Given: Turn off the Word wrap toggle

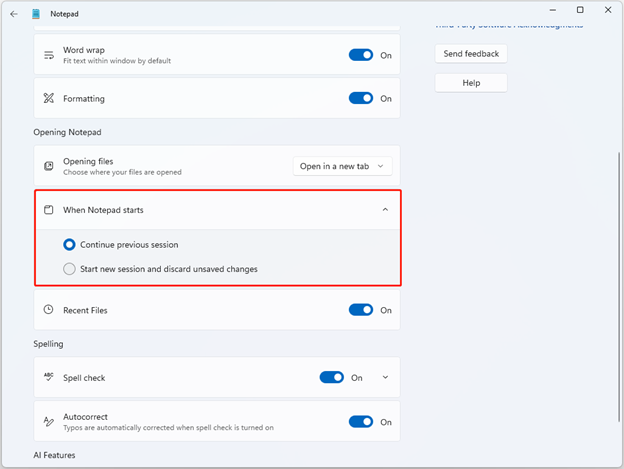Looking at the screenshot, I should pyautogui.click(x=361, y=55).
